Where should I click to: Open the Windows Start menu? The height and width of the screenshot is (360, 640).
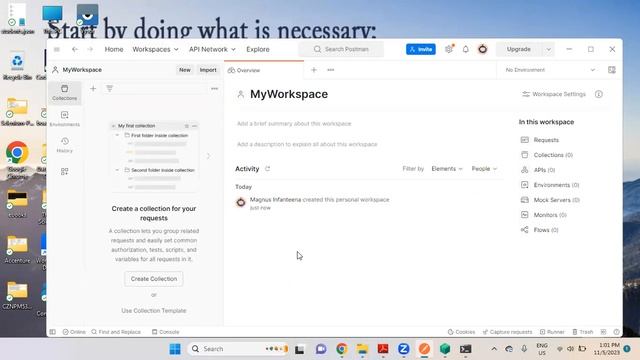(x=175, y=349)
